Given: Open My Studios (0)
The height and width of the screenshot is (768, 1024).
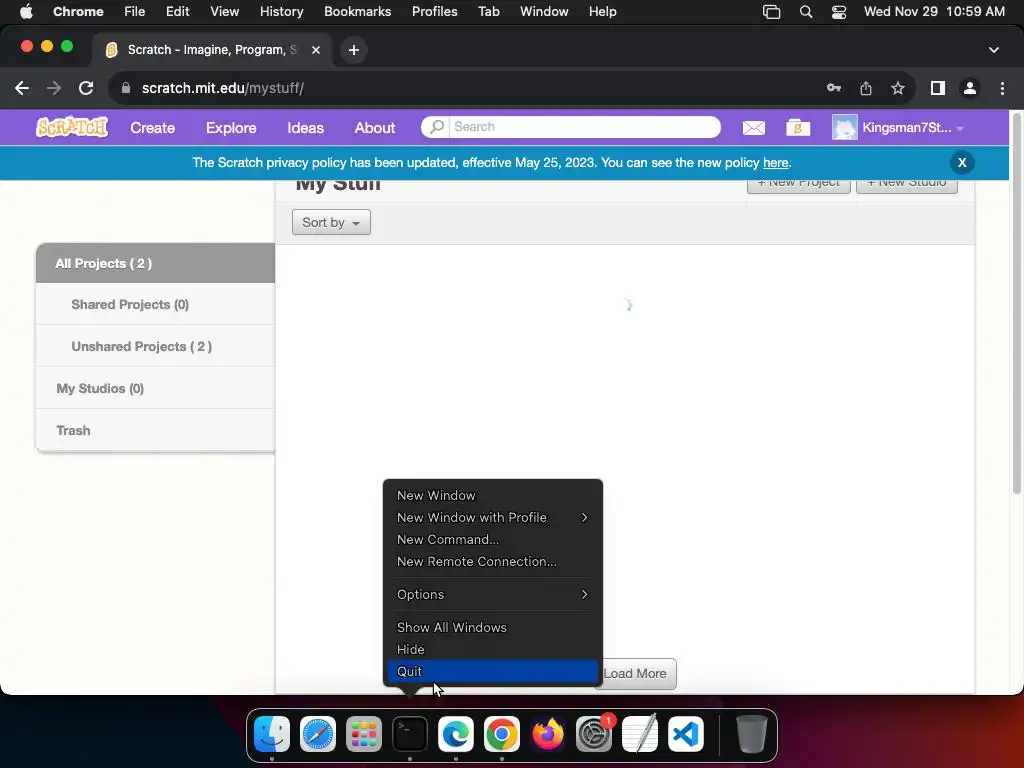Looking at the screenshot, I should (155, 389).
